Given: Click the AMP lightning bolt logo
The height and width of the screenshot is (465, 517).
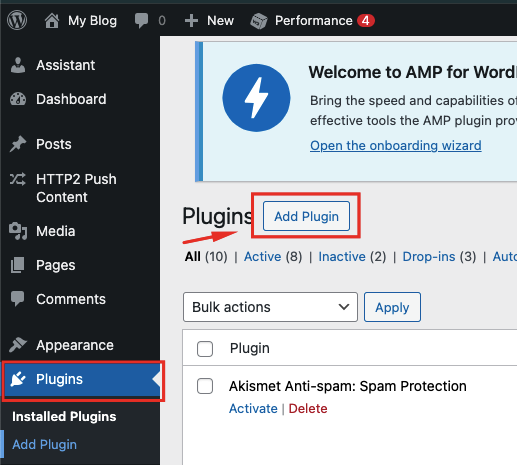Looking at the screenshot, I should point(256,98).
